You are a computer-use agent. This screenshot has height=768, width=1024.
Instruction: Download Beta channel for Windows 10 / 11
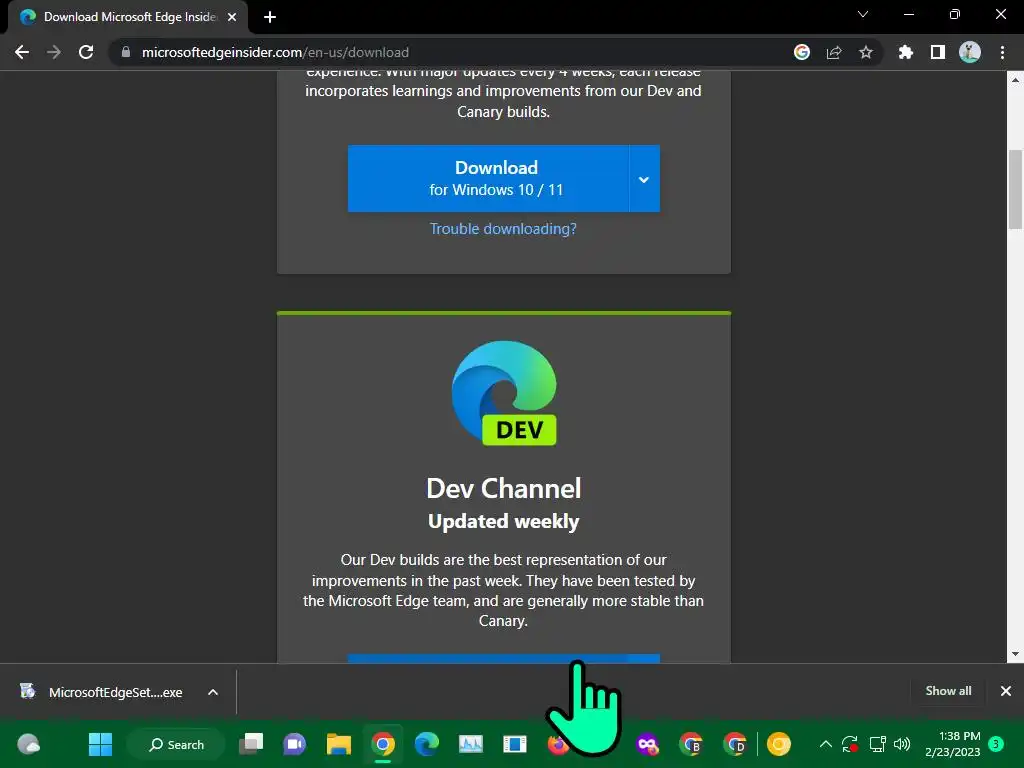click(488, 178)
